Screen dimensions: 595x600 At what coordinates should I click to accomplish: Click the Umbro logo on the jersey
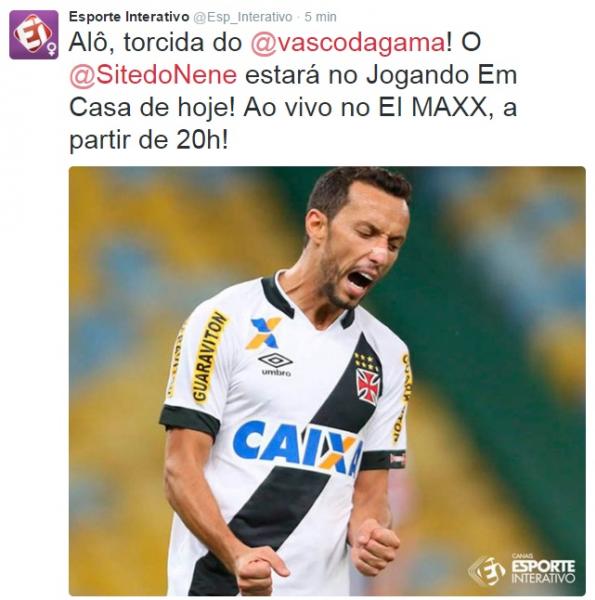click(x=276, y=364)
